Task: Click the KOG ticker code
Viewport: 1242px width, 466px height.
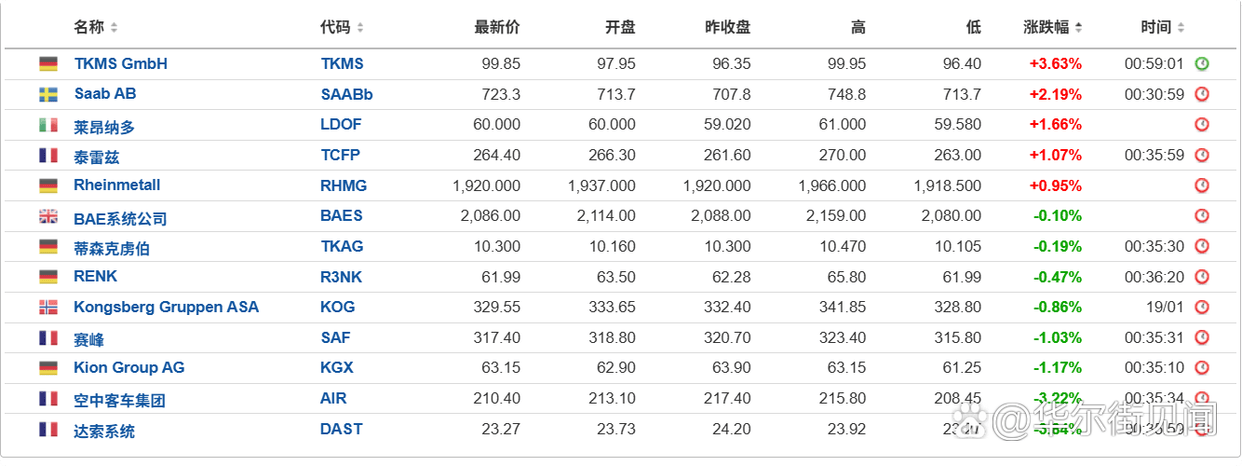Action: click(338, 308)
